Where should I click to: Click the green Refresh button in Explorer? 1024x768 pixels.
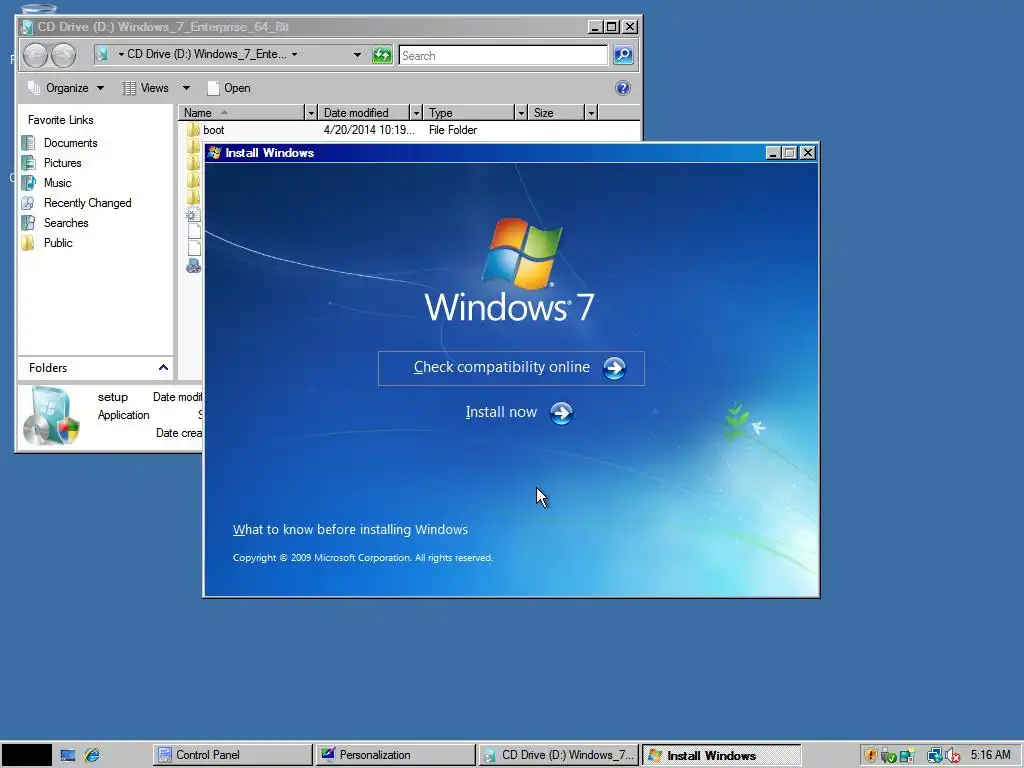pos(382,55)
